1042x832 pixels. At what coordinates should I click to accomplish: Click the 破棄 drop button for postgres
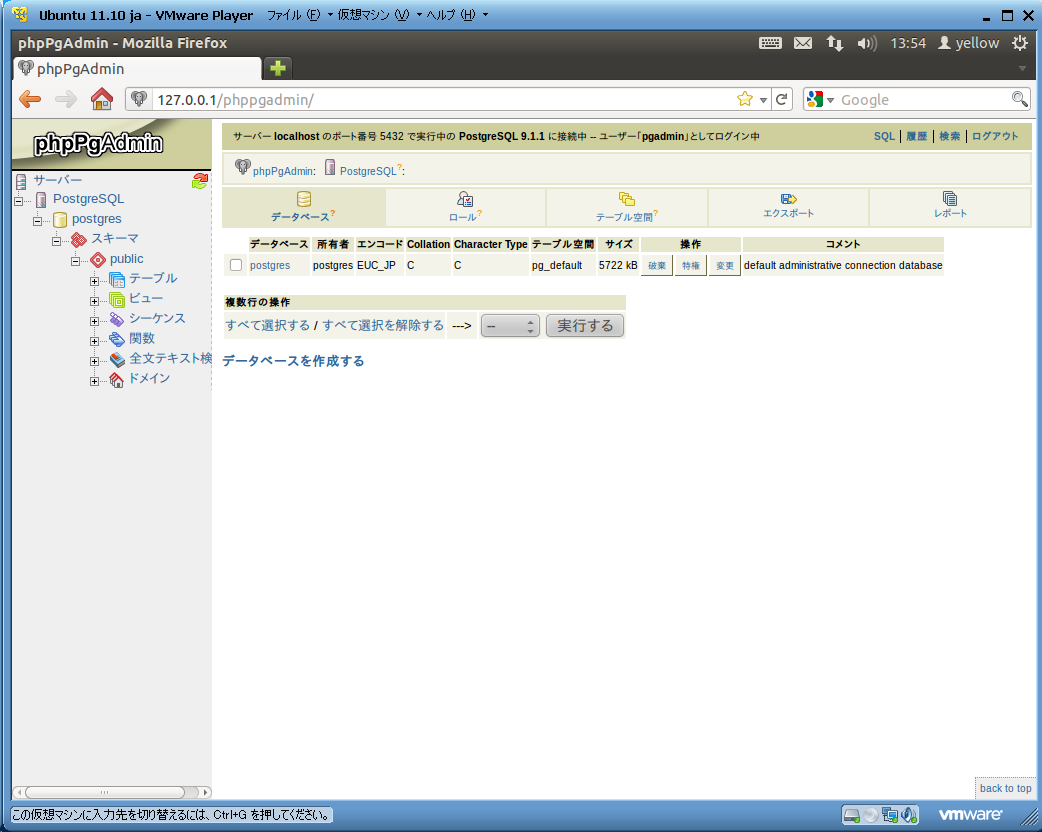click(x=657, y=265)
